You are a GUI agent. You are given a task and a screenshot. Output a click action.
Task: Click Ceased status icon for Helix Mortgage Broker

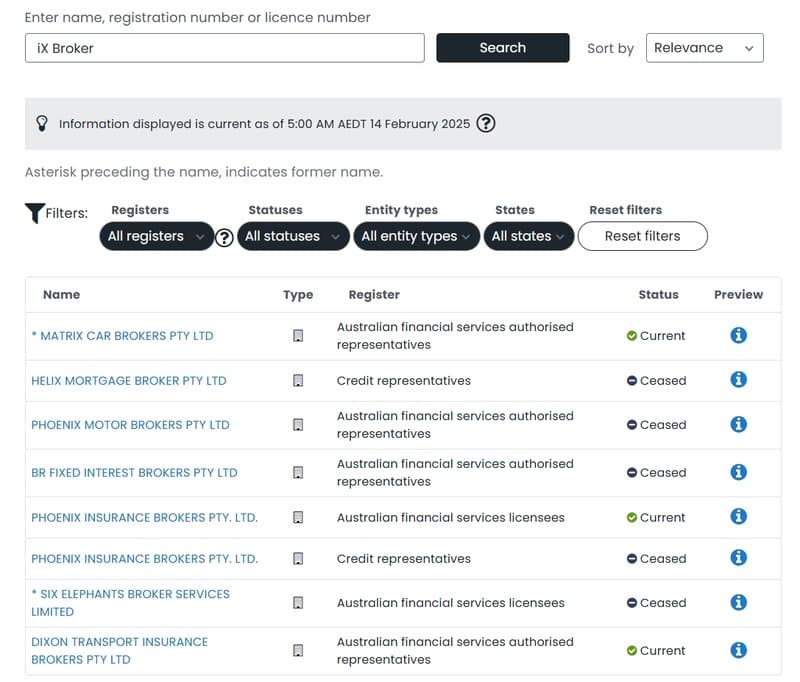coord(632,381)
